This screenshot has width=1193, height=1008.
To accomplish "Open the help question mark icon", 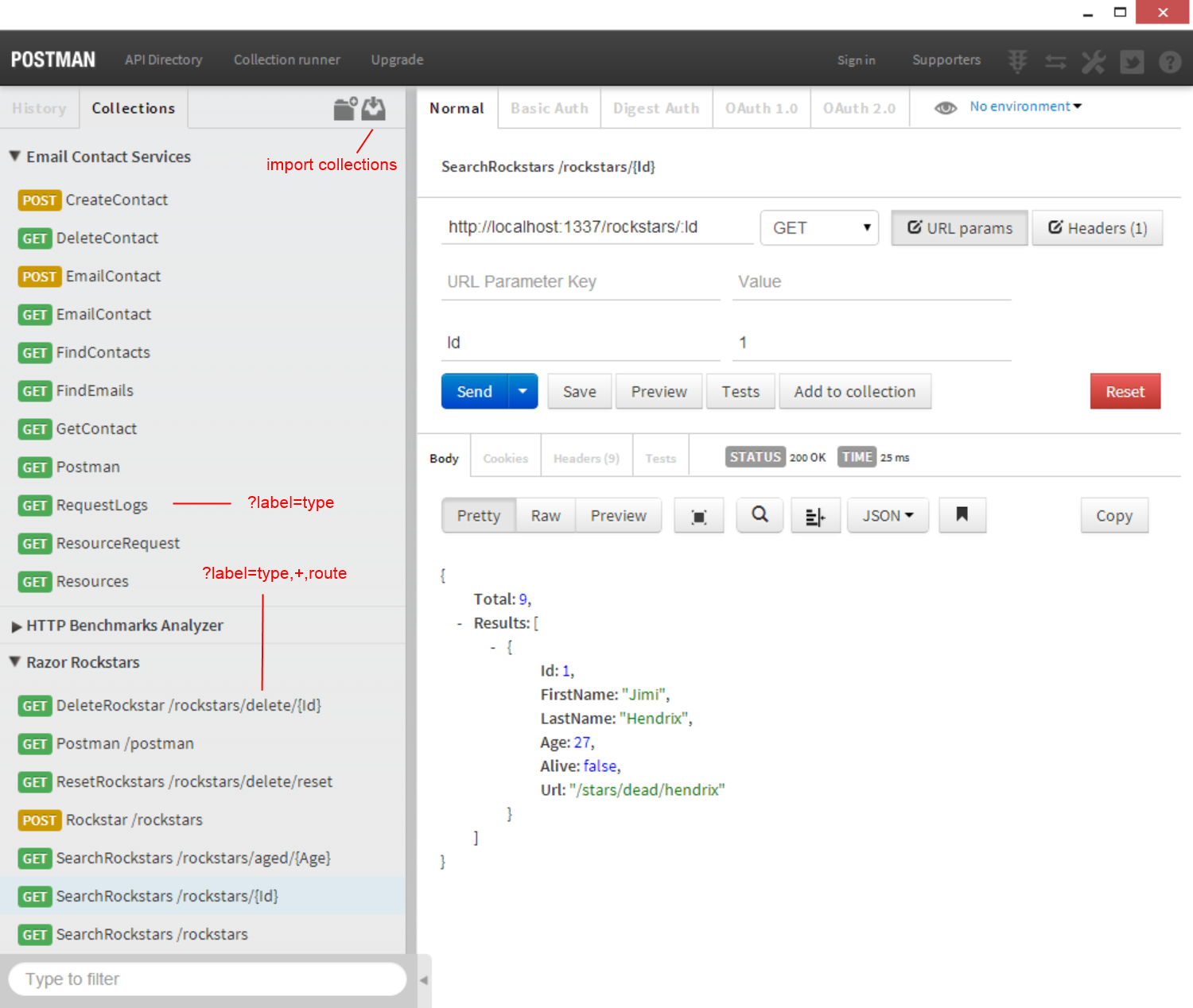I will click(1170, 61).
